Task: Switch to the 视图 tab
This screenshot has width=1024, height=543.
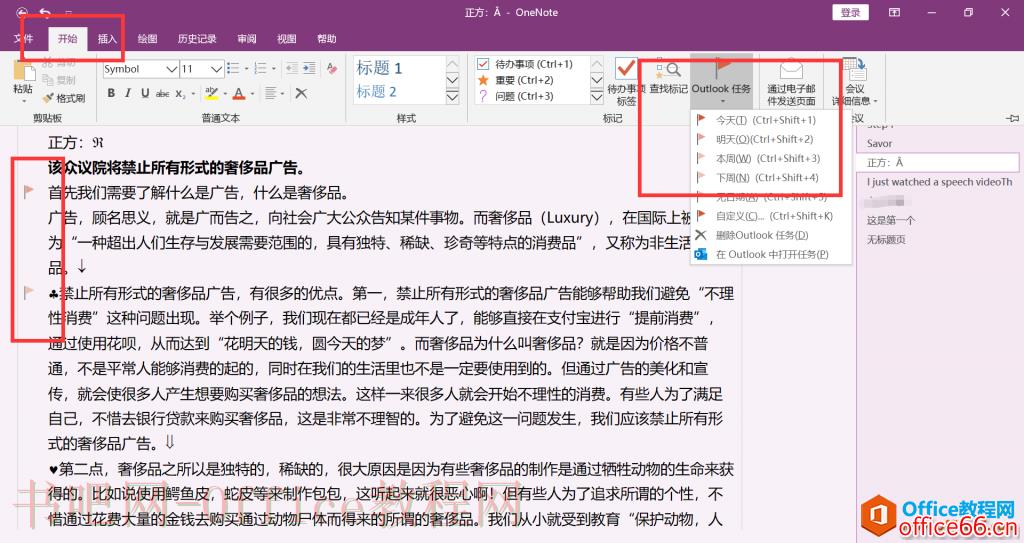Action: 286,39
